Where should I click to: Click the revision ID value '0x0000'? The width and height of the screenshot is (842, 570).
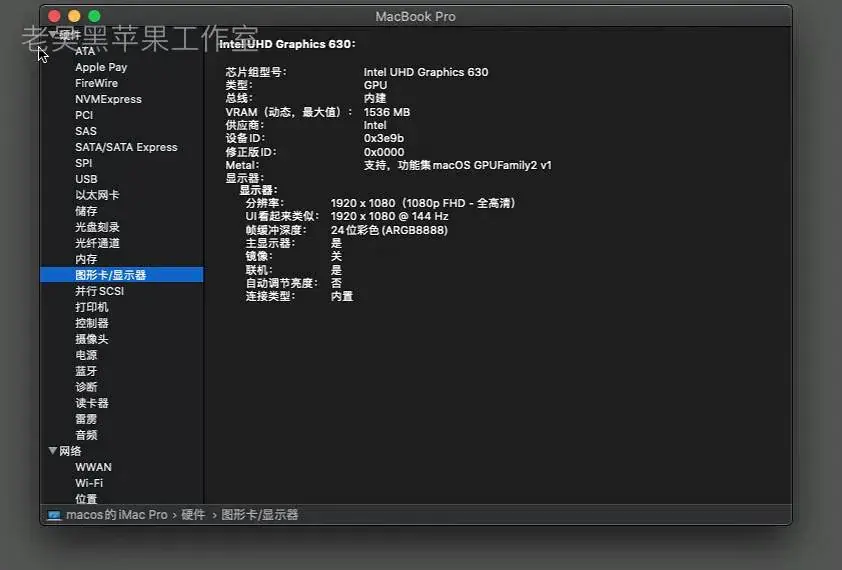(384, 152)
